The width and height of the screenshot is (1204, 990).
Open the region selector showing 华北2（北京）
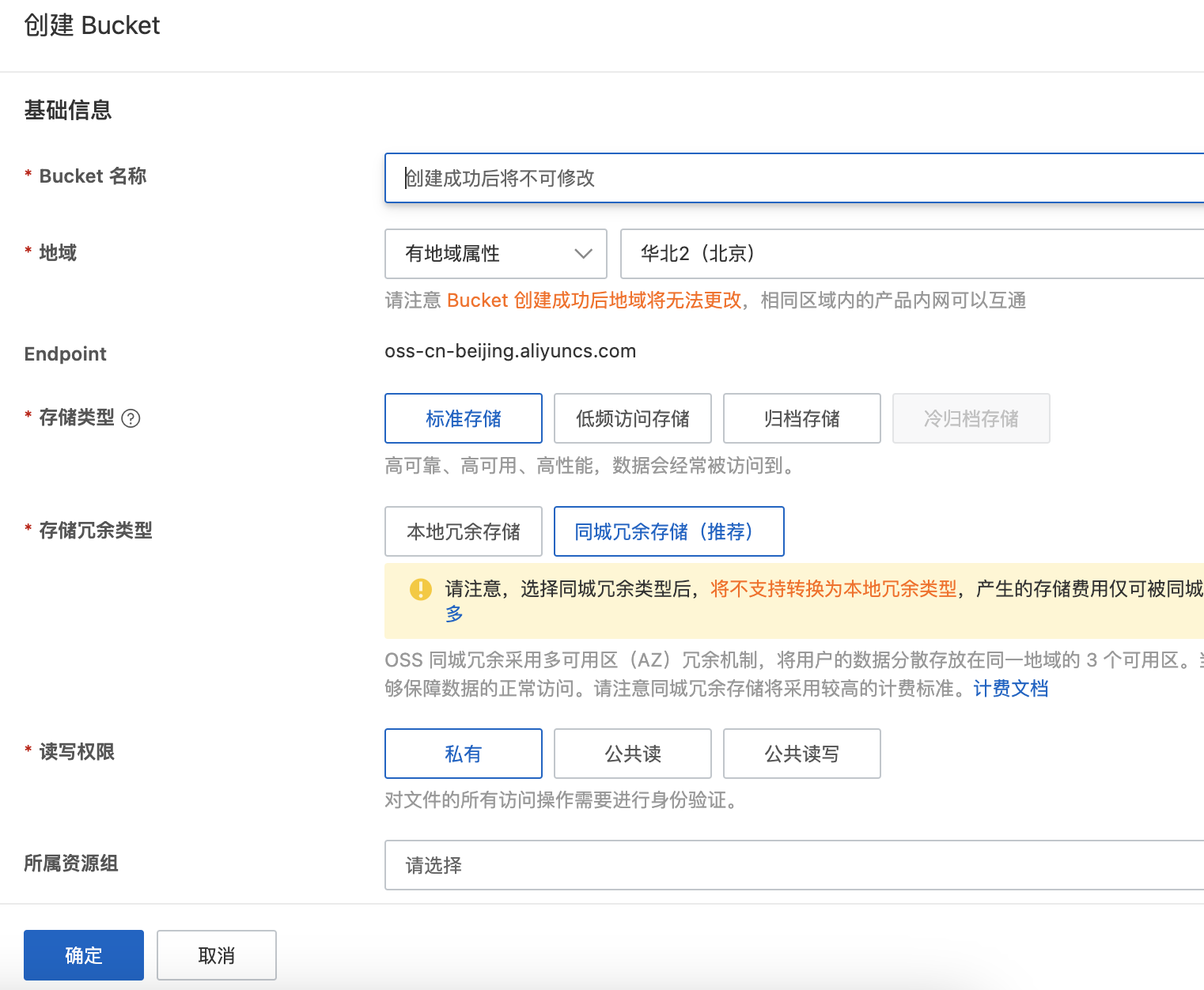[x=910, y=254]
